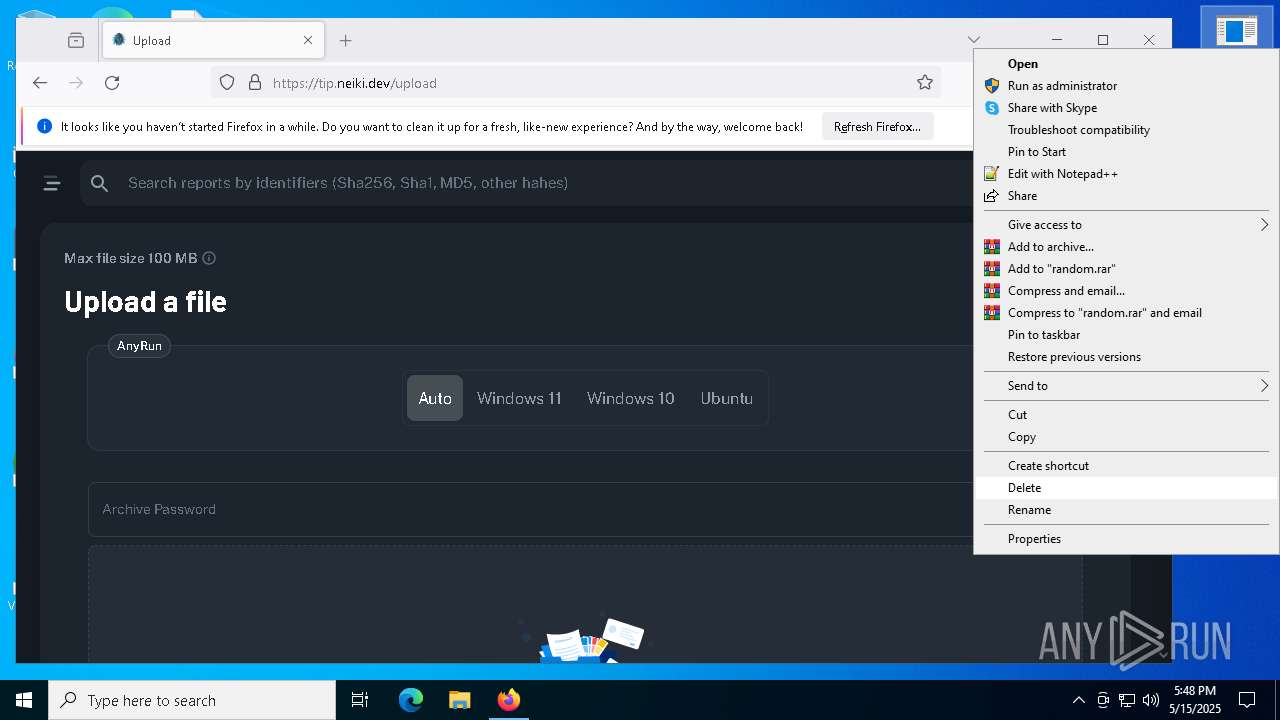Image resolution: width=1280 pixels, height=720 pixels.
Task: Select the Windows 11 option
Action: coord(519,398)
